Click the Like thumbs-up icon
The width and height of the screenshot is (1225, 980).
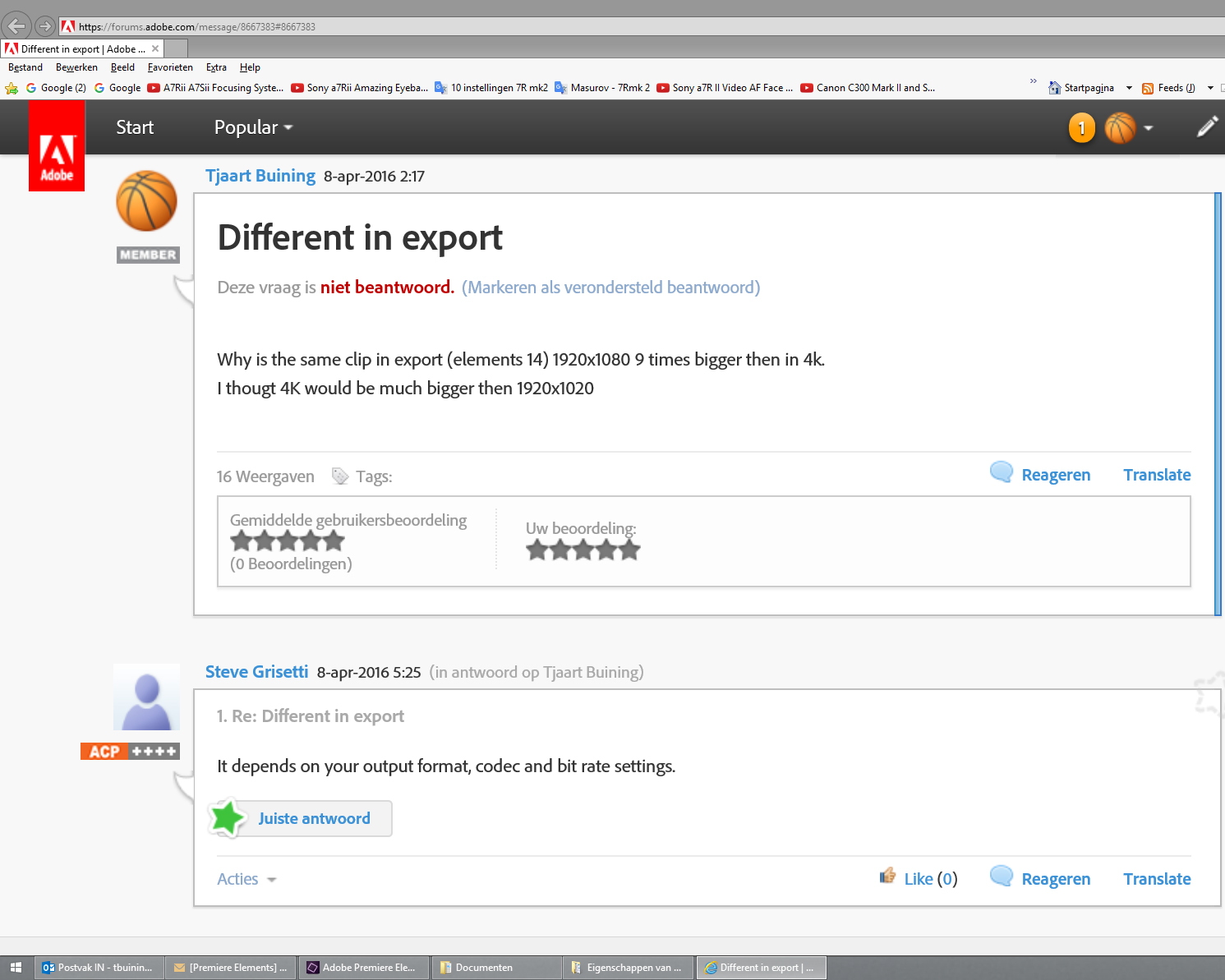pyautogui.click(x=887, y=876)
